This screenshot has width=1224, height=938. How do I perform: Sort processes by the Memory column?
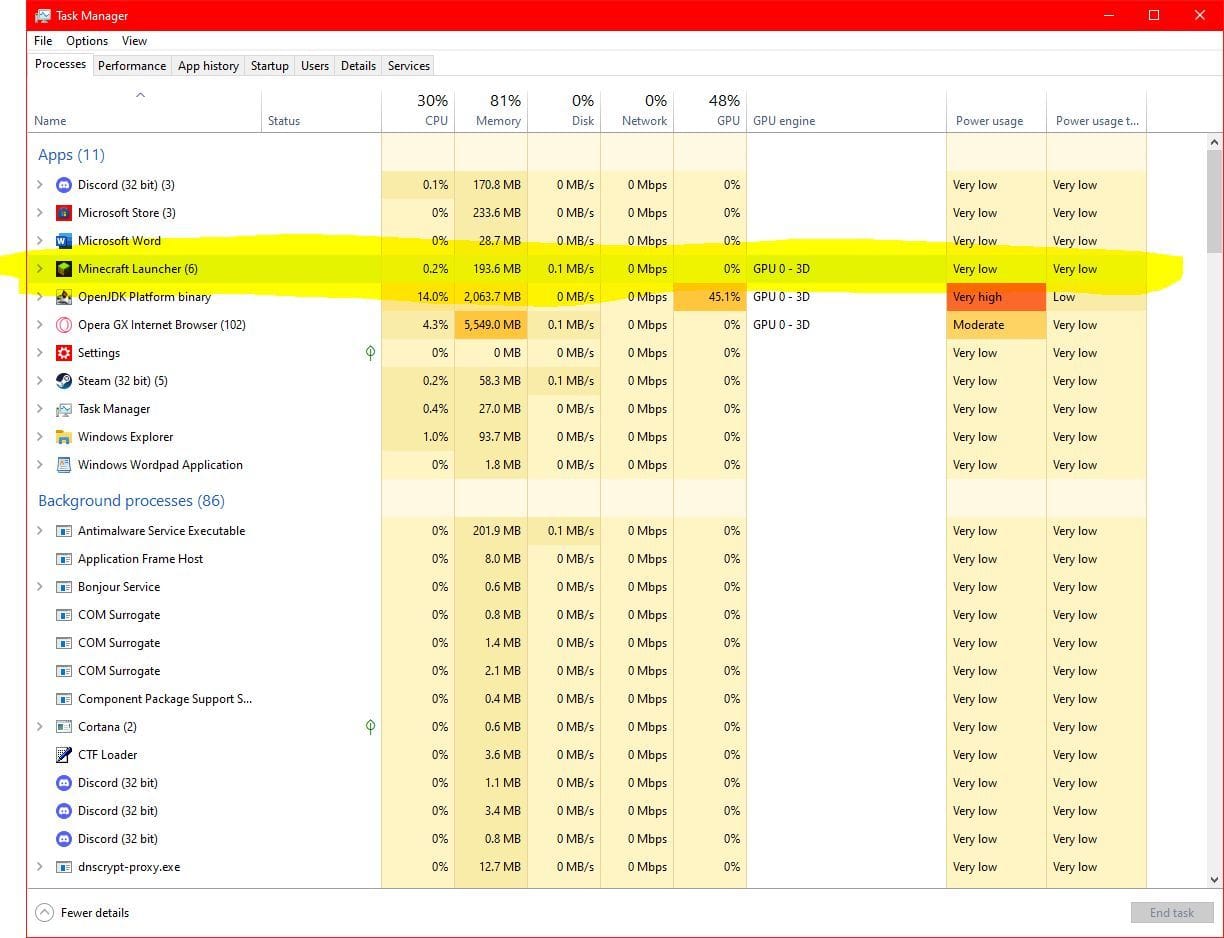(x=497, y=110)
